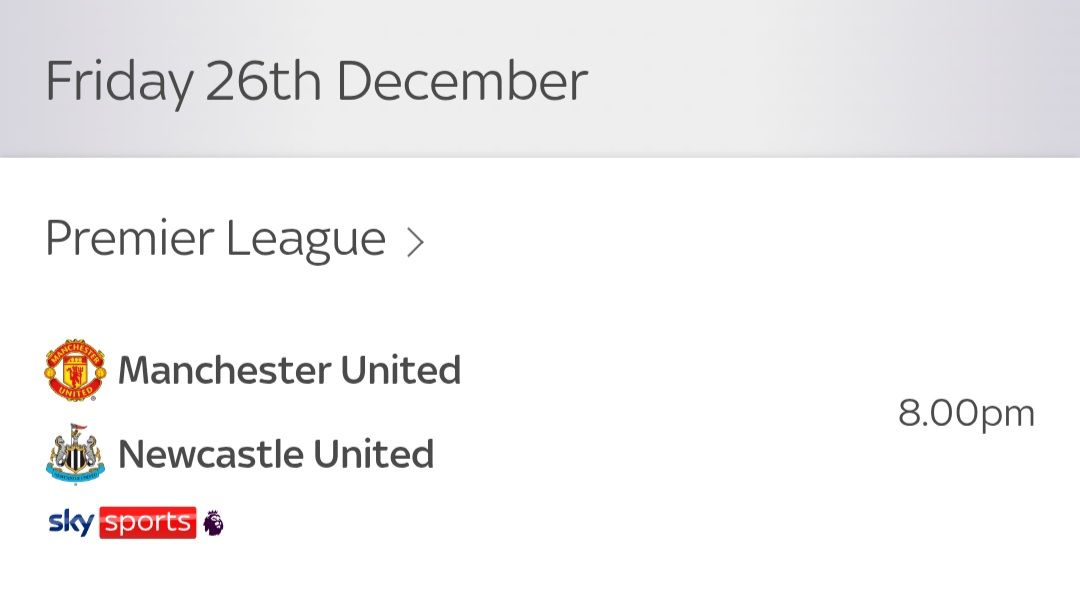Click the red 'sports' badge
Viewport: 1080px width, 613px height.
point(147,522)
